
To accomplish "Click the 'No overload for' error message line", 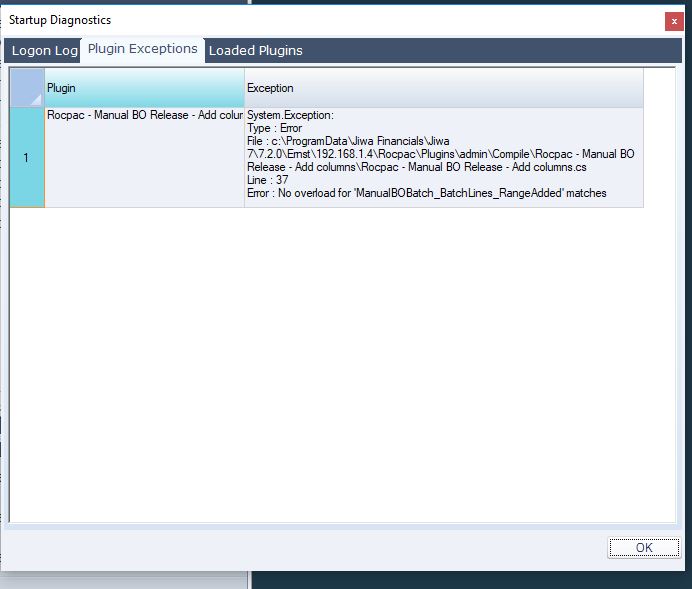I will pos(426,193).
